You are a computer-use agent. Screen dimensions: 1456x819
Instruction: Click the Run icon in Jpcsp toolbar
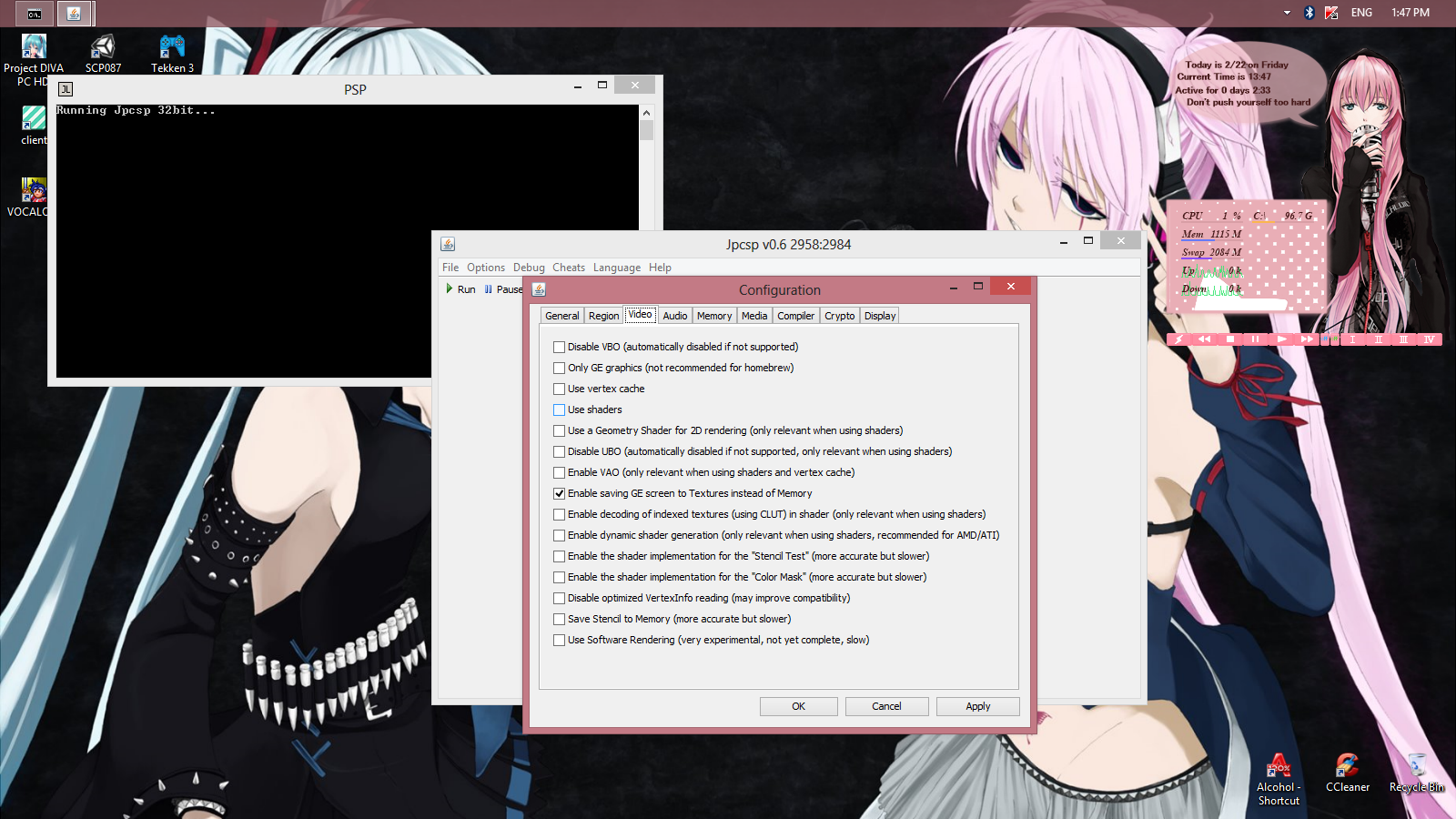tap(450, 288)
